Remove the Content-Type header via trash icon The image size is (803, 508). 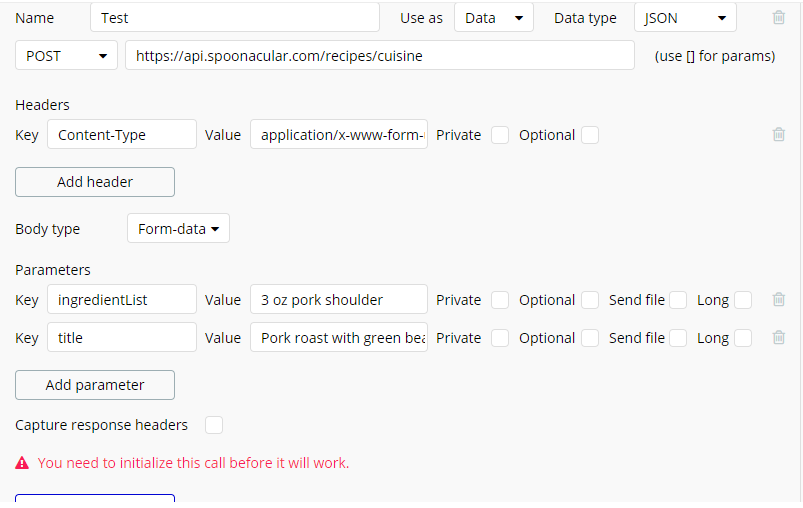779,135
